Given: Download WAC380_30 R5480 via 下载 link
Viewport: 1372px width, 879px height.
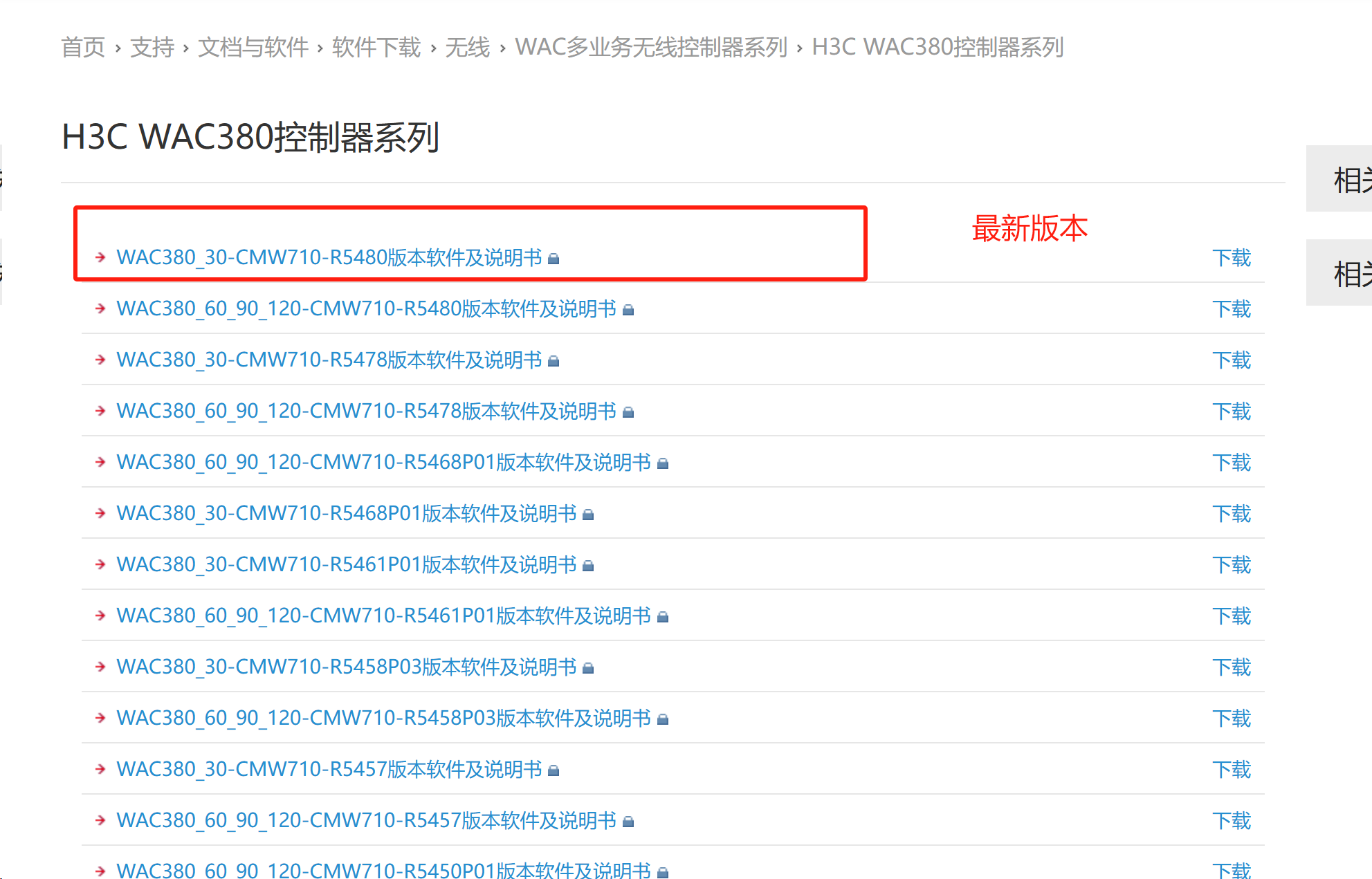Looking at the screenshot, I should pos(1232,258).
